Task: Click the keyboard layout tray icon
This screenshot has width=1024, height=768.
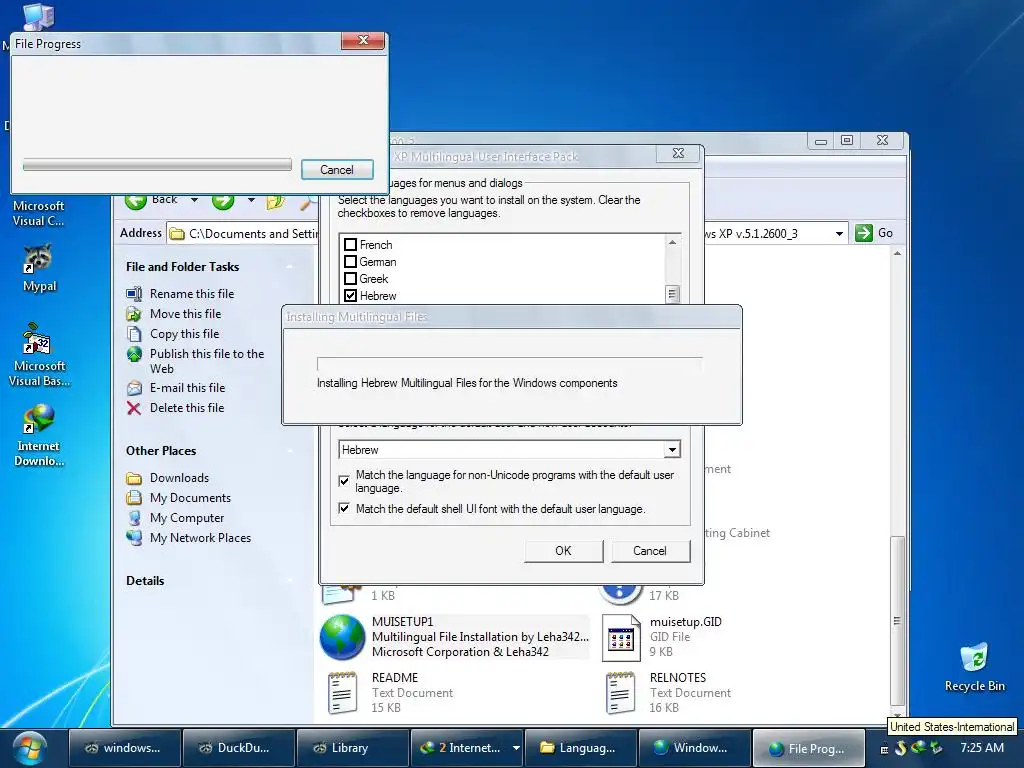Action: pos(884,749)
